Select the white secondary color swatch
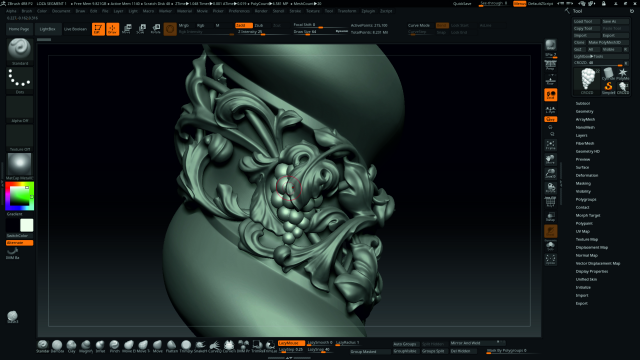Image resolution: width=640 pixels, height=360 pixels. point(27,225)
